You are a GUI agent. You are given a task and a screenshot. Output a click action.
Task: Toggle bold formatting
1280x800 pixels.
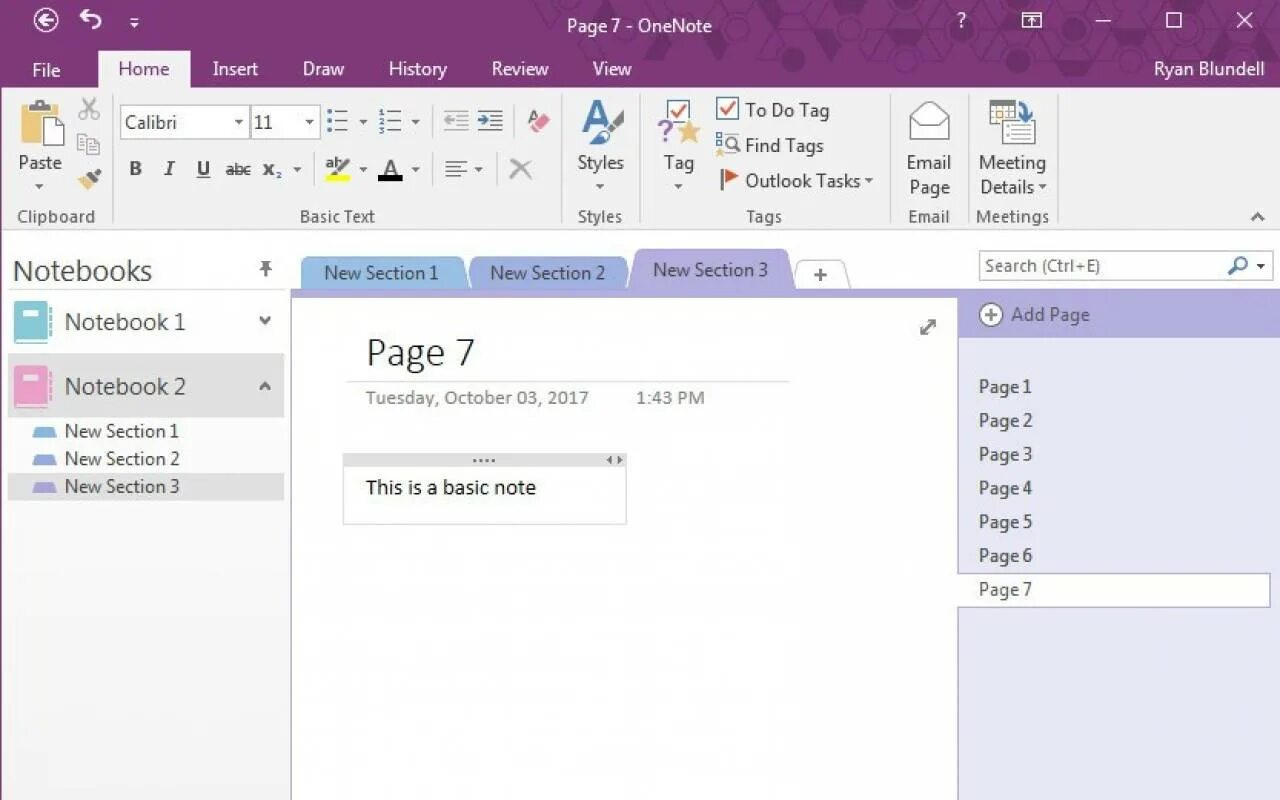pos(136,169)
